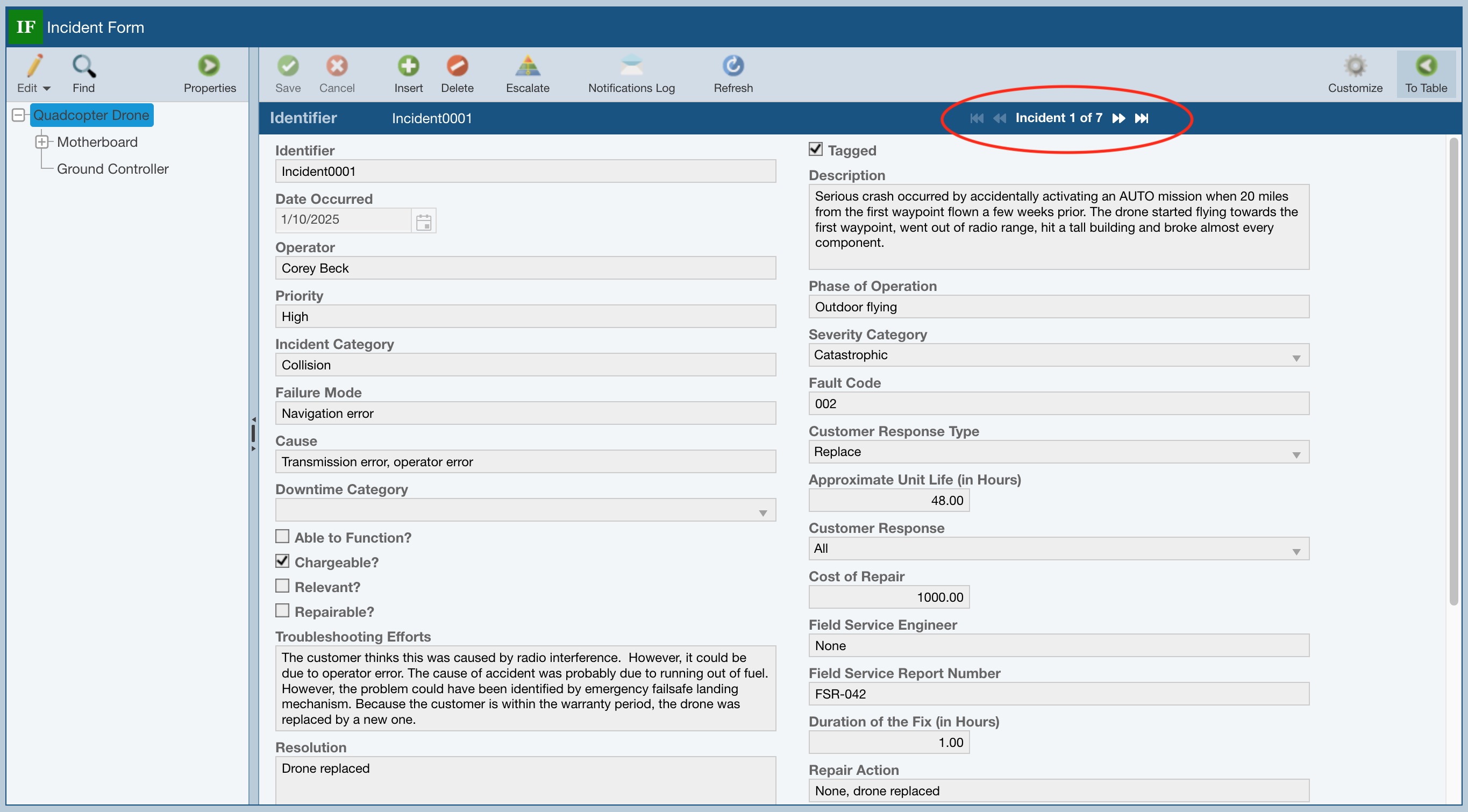Open the Date Occurred calendar picker
Viewport: 1468px width, 812px height.
click(423, 221)
